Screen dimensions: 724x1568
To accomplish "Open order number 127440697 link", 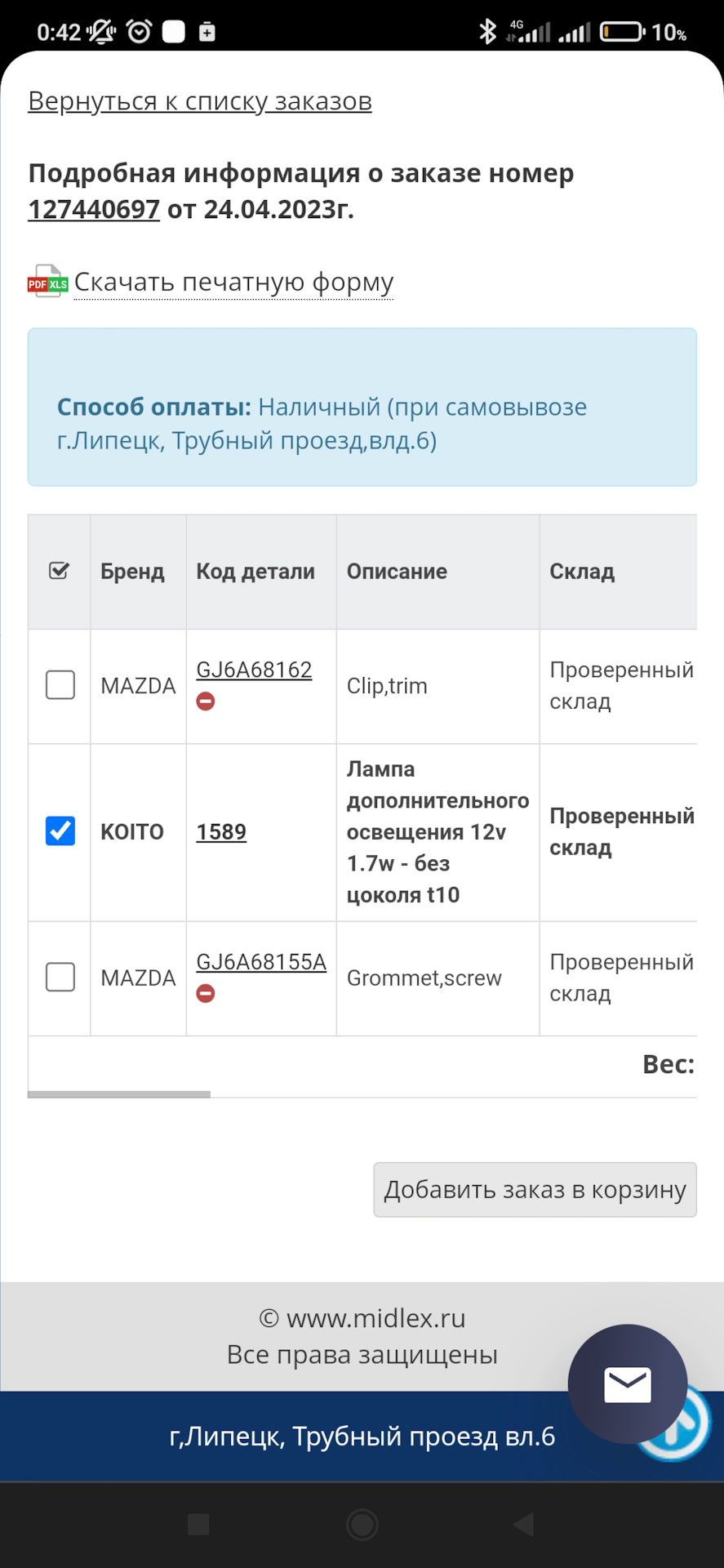I will click(93, 210).
